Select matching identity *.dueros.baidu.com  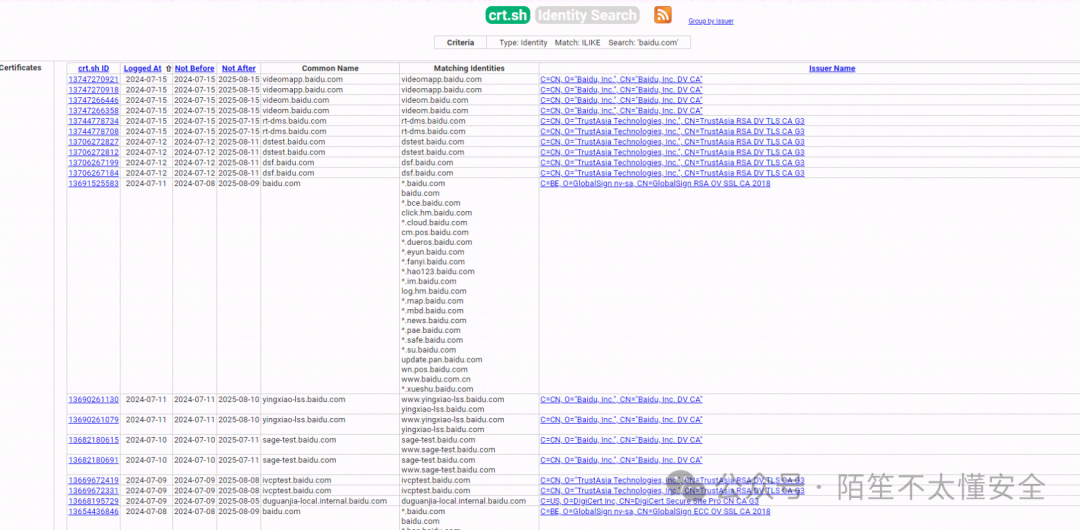click(x=437, y=242)
